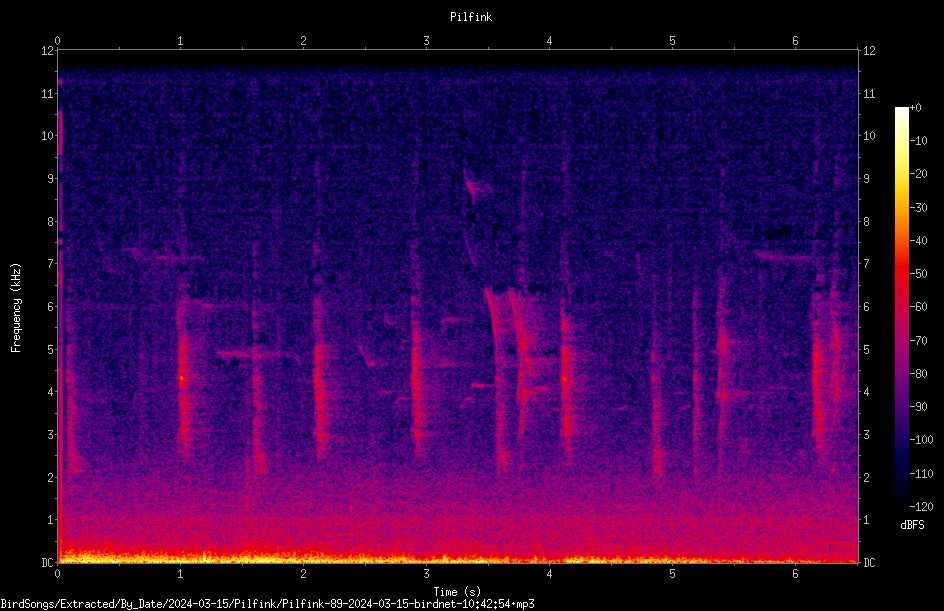Image resolution: width=944 pixels, height=611 pixels.
Task: Click the 5 second mark on bottom axis
Action: pyautogui.click(x=672, y=574)
